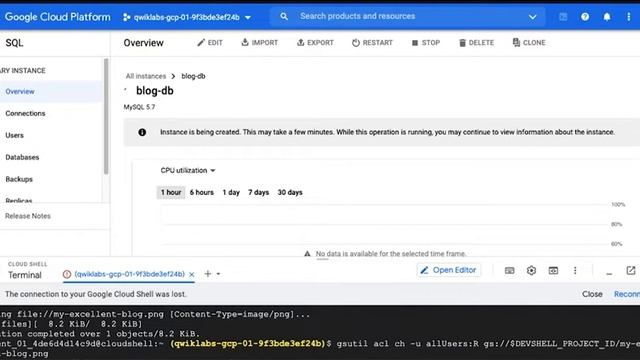Screen dimensions: 640x360
Task: Click the Cloud Shell web preview icon
Action: click(x=553, y=271)
